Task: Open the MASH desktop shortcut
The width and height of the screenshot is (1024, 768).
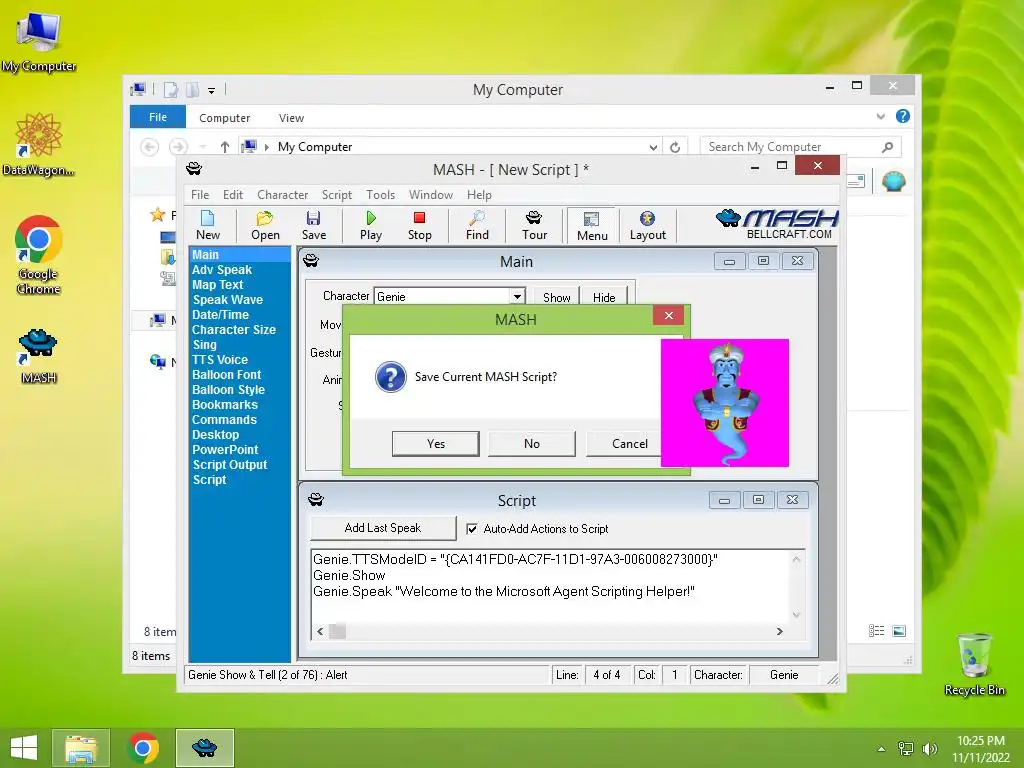Action: click(39, 357)
